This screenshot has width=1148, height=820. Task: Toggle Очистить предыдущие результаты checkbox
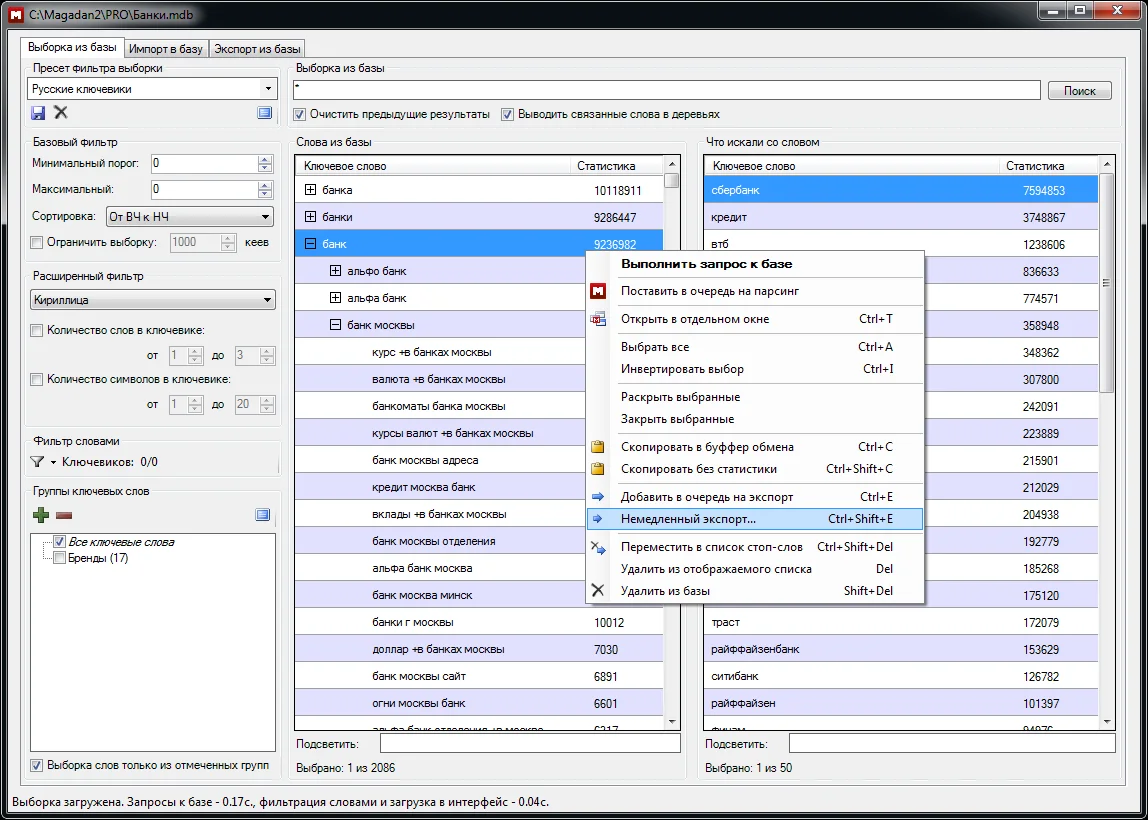[x=299, y=114]
